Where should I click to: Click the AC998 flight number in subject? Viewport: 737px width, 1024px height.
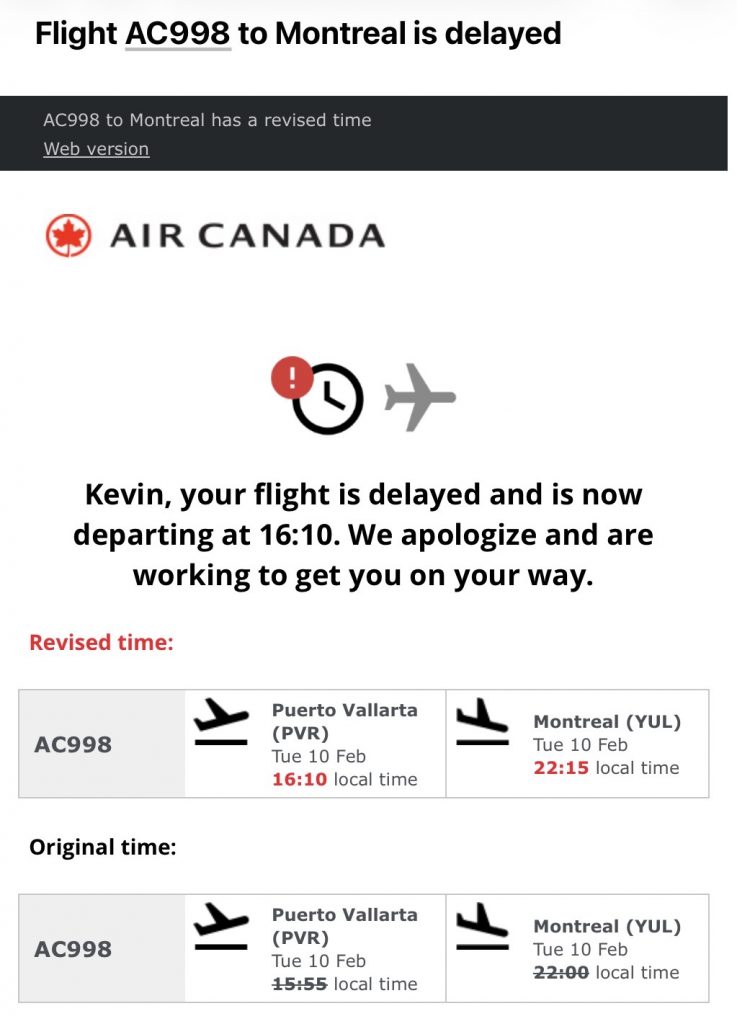click(178, 33)
